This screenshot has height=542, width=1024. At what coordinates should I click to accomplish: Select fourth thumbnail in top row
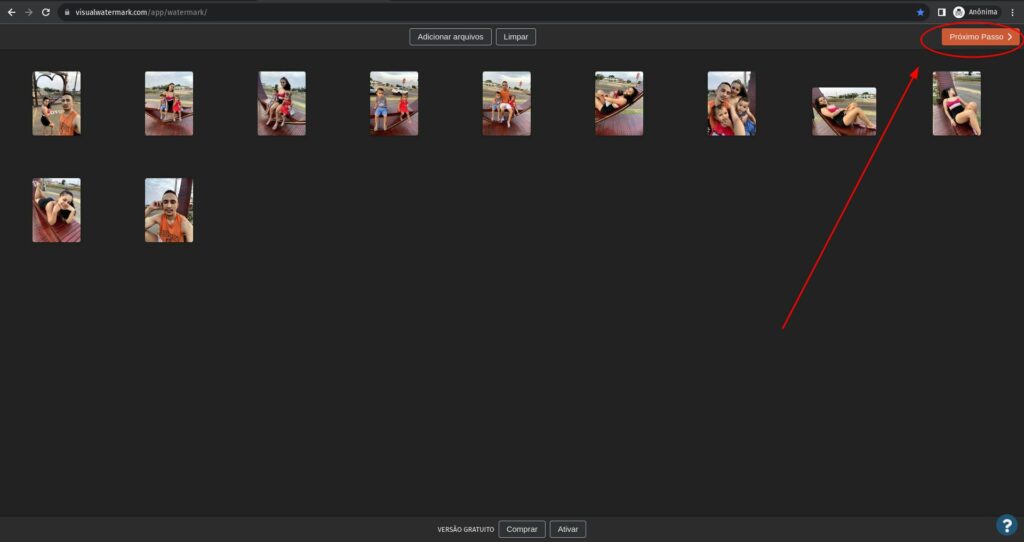[394, 103]
